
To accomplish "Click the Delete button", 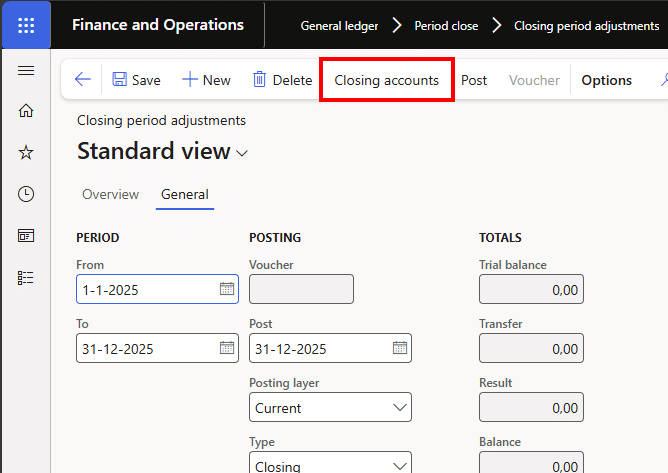I will click(282, 80).
